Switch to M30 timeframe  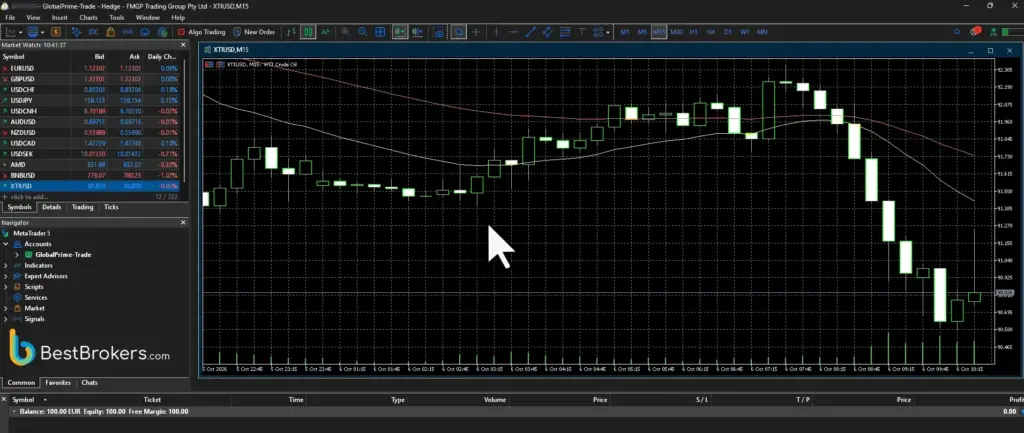click(x=677, y=32)
